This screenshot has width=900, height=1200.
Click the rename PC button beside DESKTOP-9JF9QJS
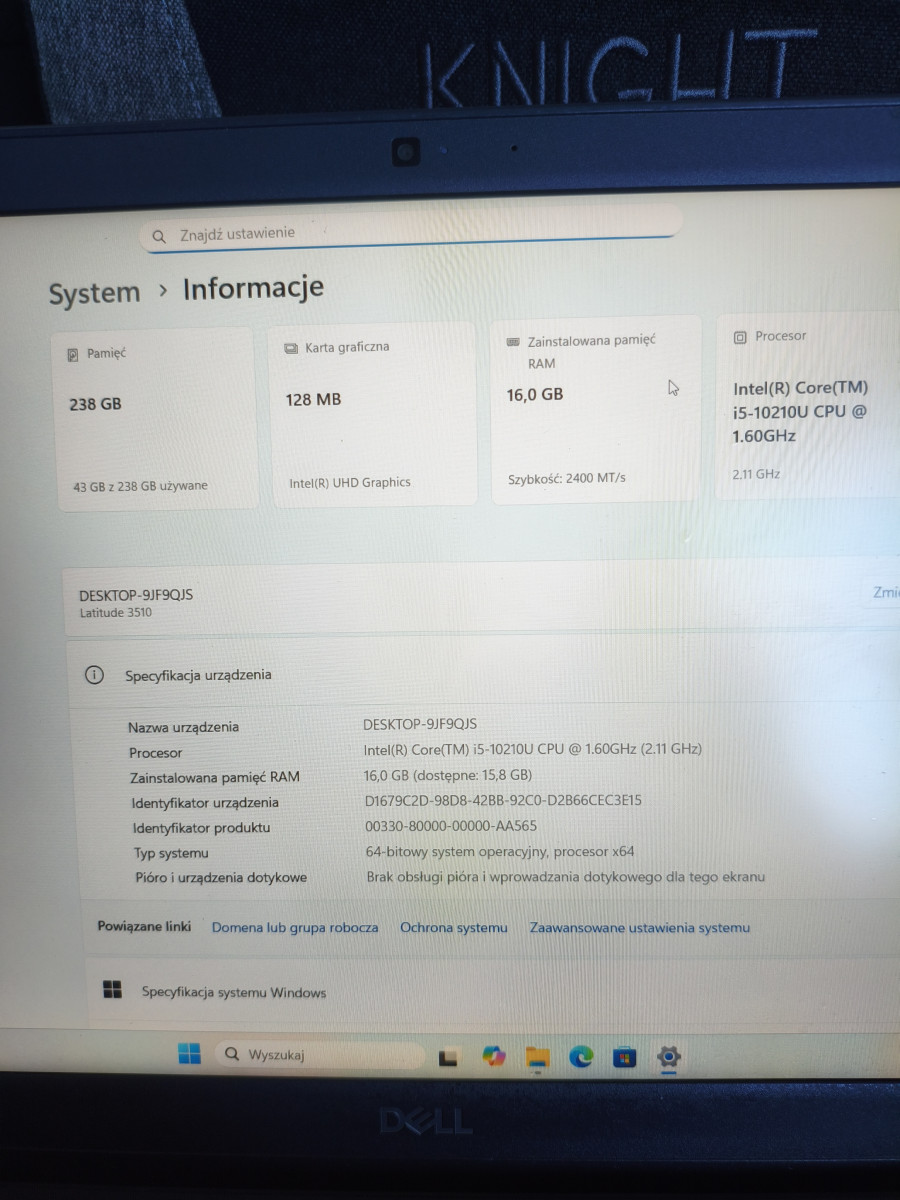click(x=883, y=592)
